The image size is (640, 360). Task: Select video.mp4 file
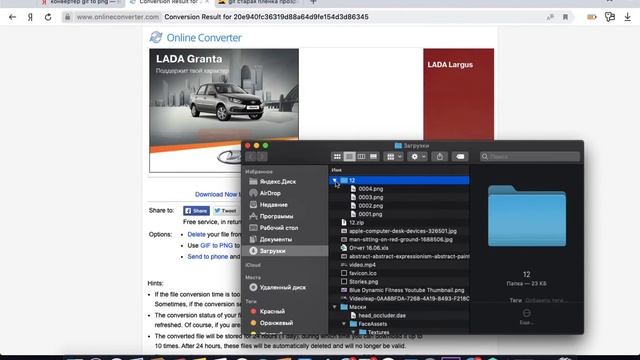point(362,265)
